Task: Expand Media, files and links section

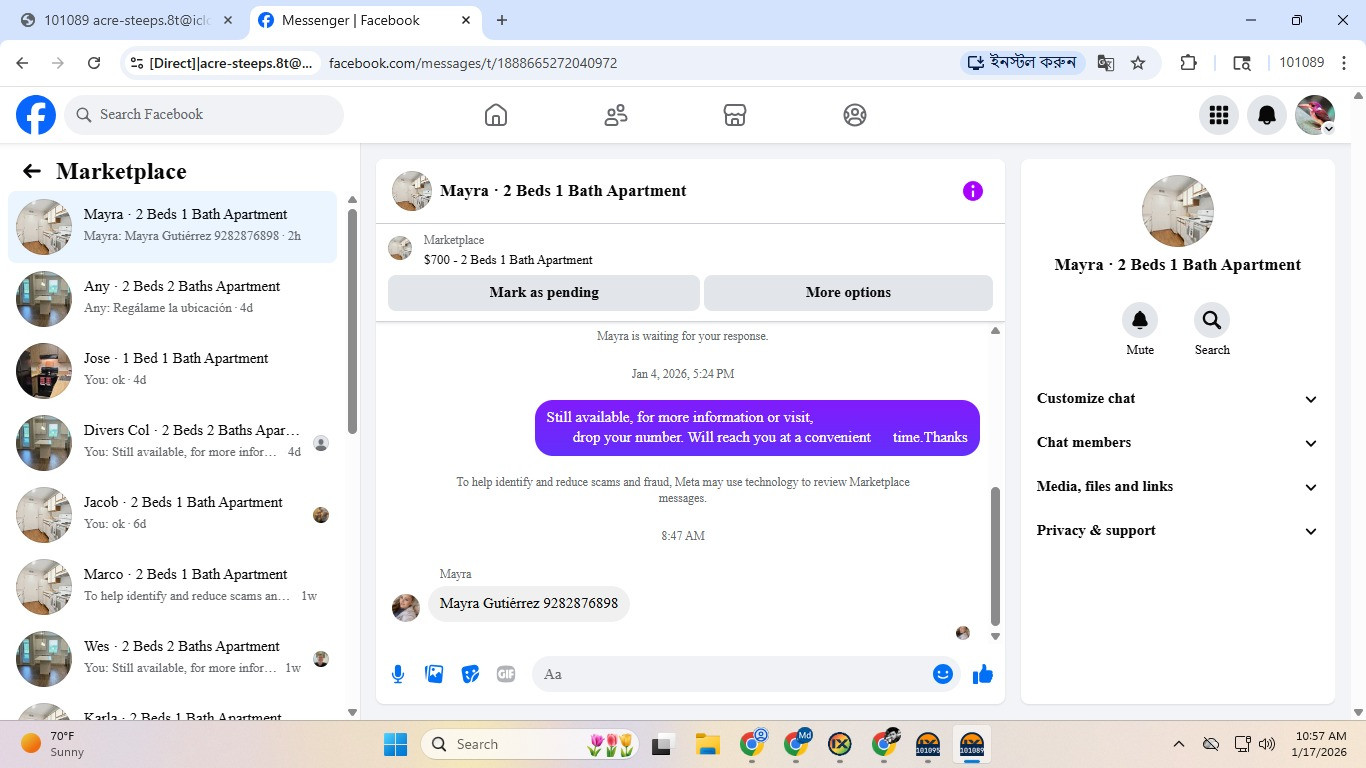Action: 1178,487
